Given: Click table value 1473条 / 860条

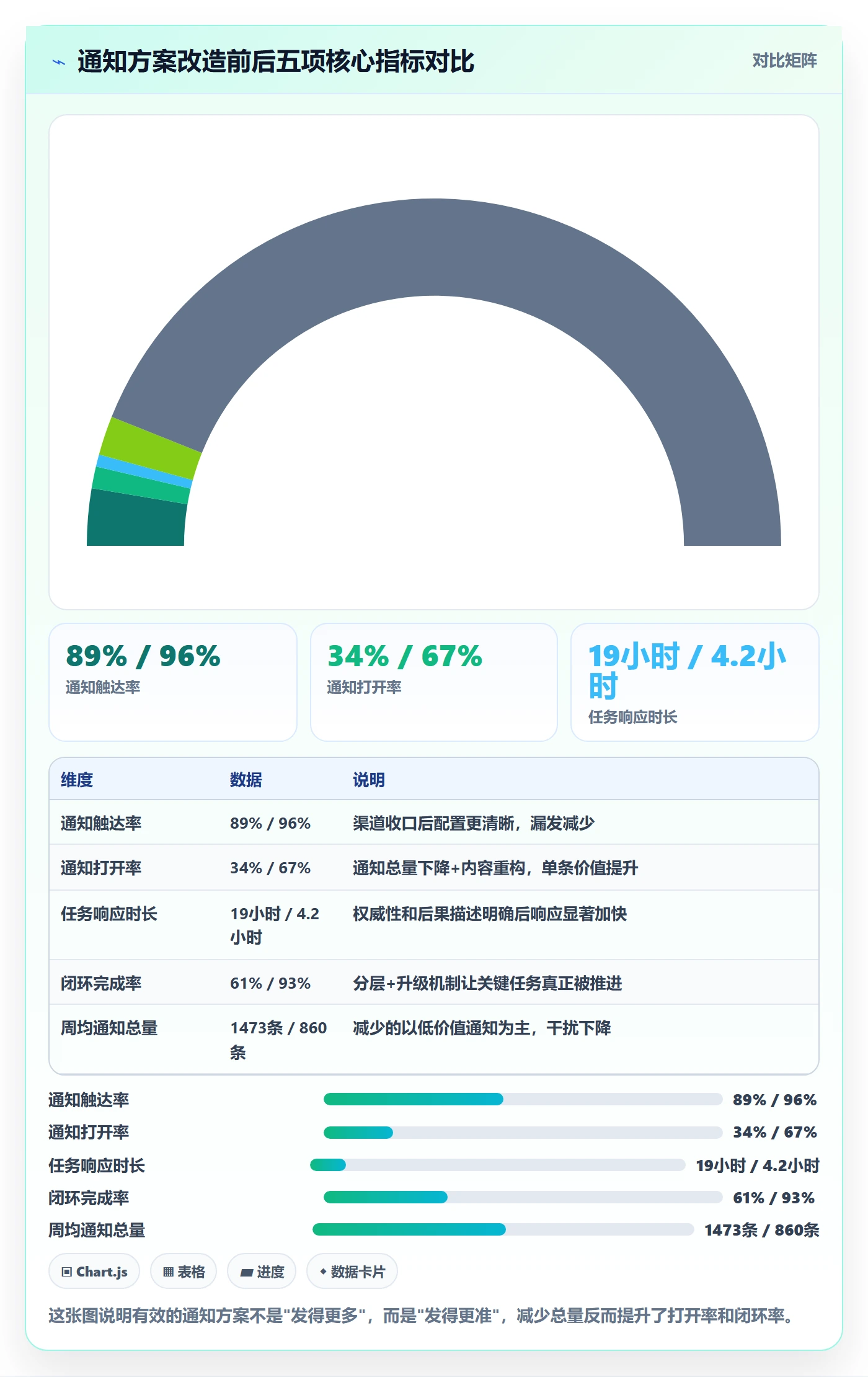Looking at the screenshot, I should click(x=278, y=1040).
